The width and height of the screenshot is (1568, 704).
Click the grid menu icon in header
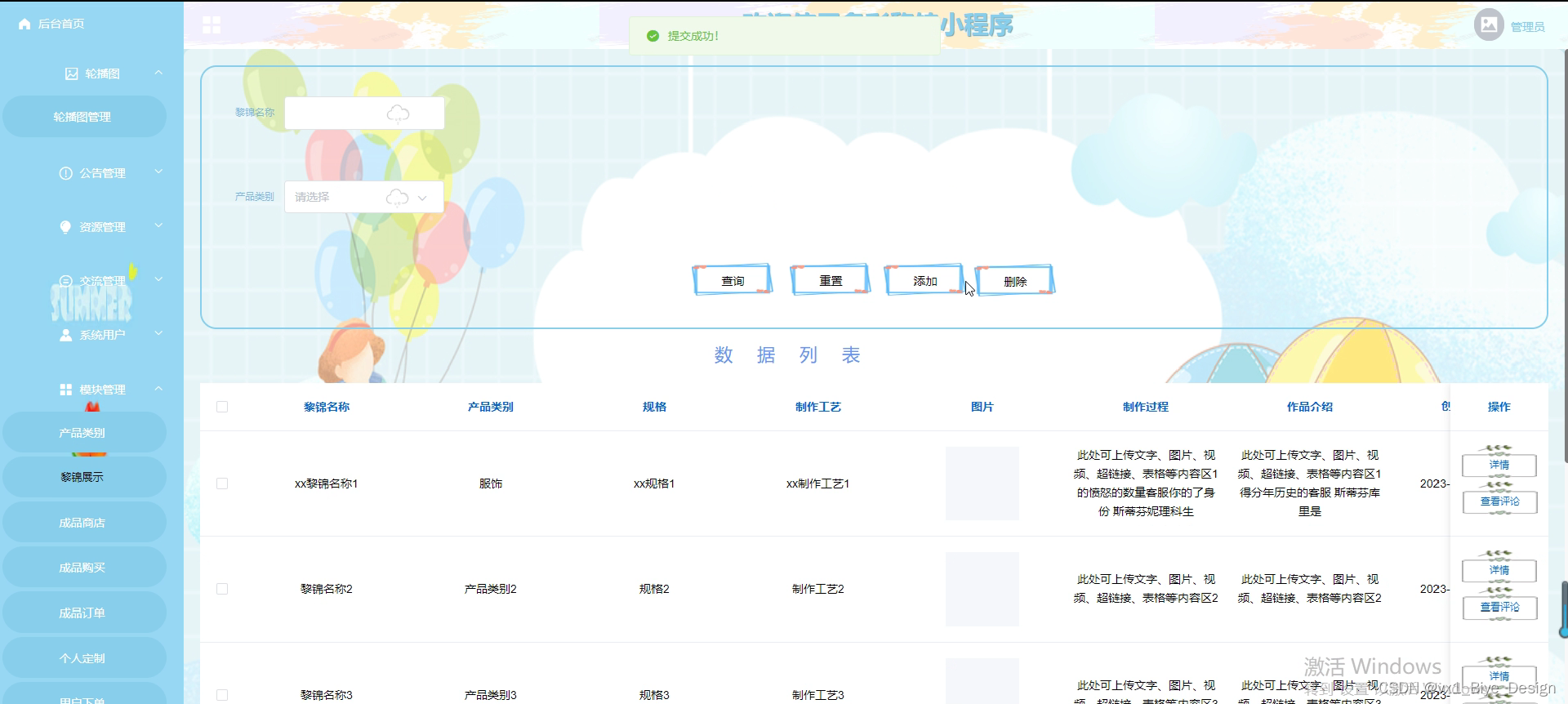coord(212,25)
